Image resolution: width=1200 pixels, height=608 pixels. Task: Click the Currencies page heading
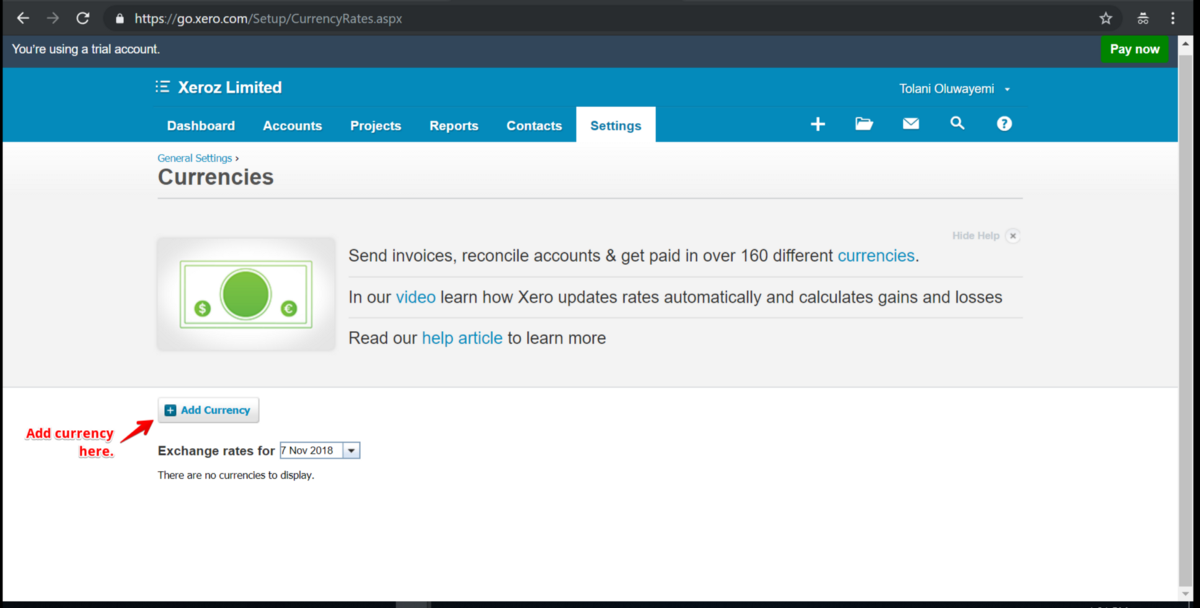coord(216,177)
